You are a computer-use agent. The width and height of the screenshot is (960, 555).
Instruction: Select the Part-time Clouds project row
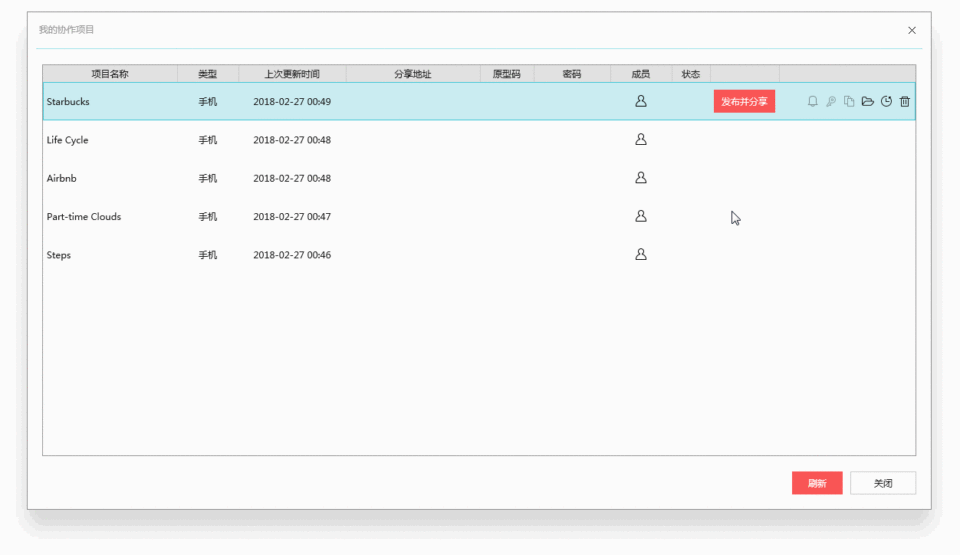pos(479,216)
